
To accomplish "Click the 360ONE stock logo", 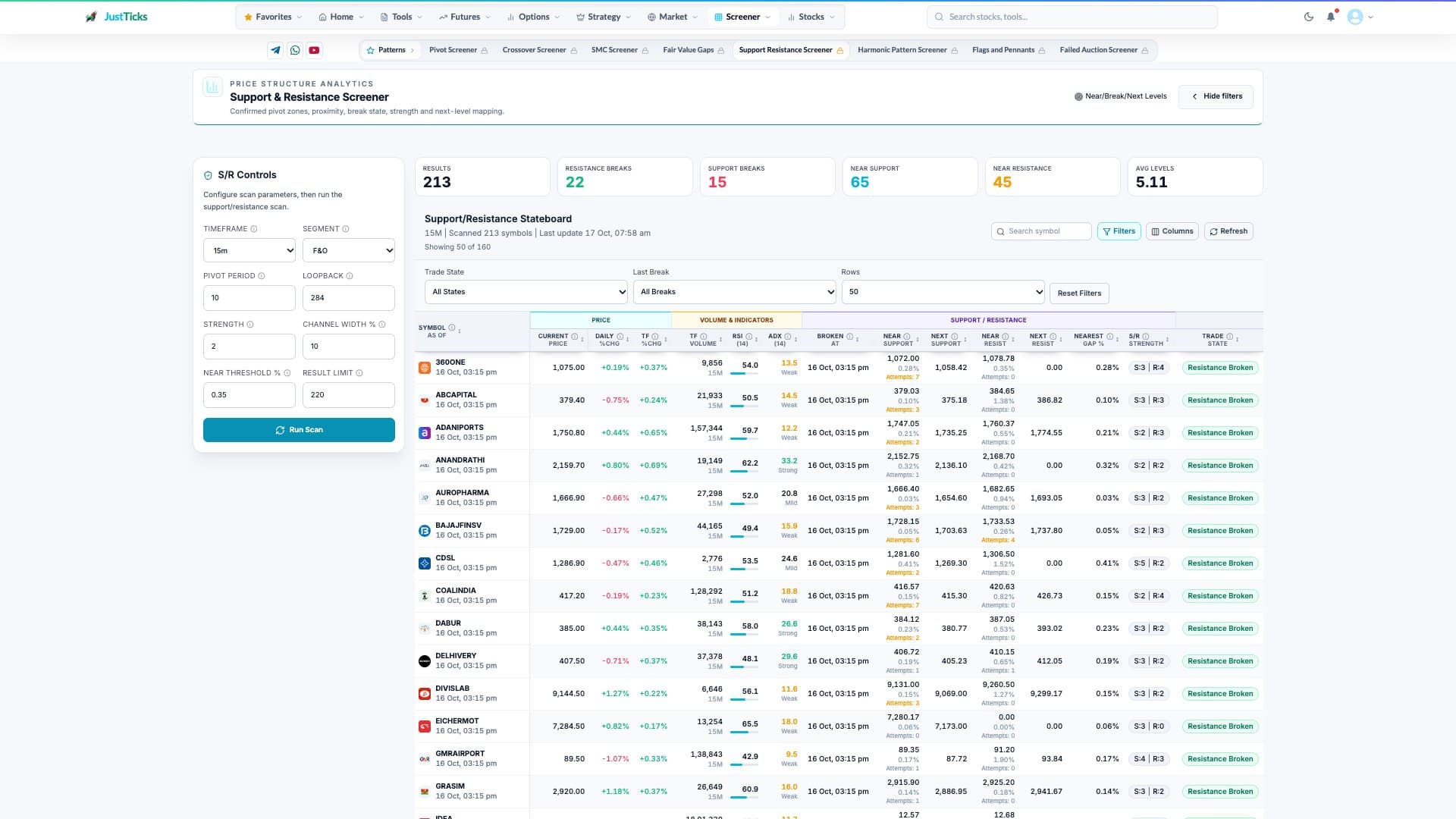I will pos(425,368).
